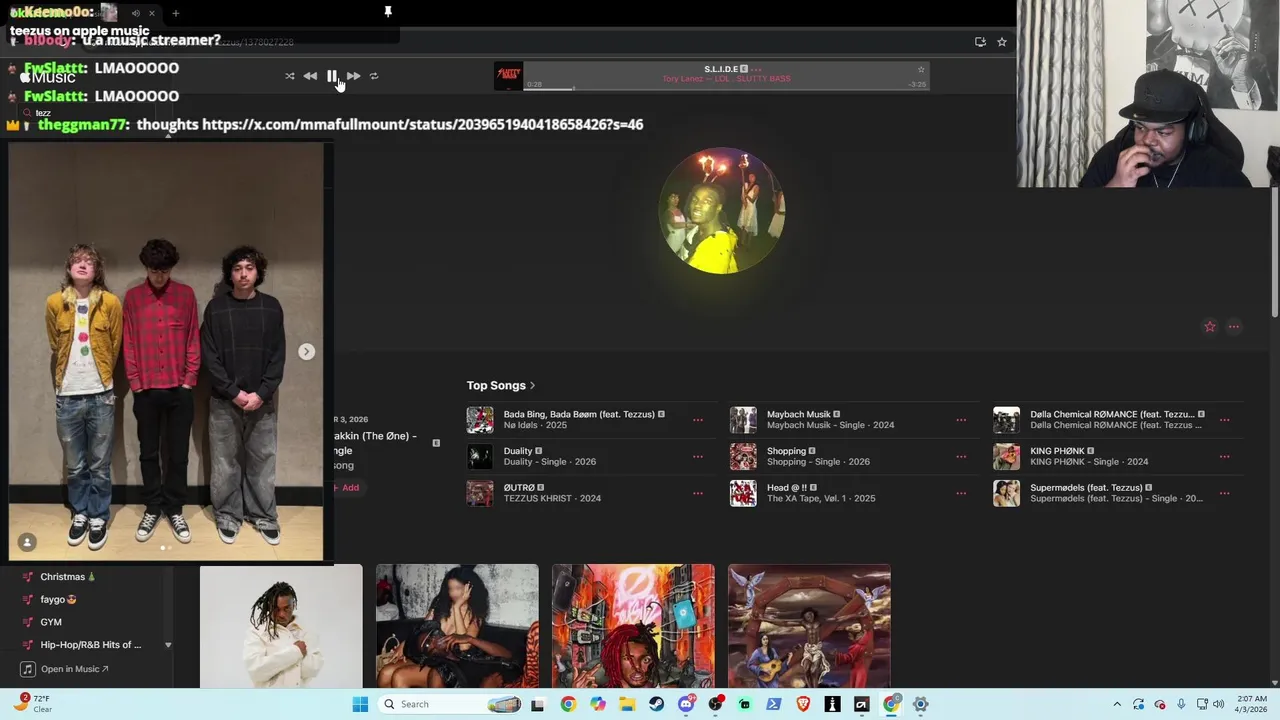Open a new browser tab
This screenshot has width=1280, height=720.
175,13
